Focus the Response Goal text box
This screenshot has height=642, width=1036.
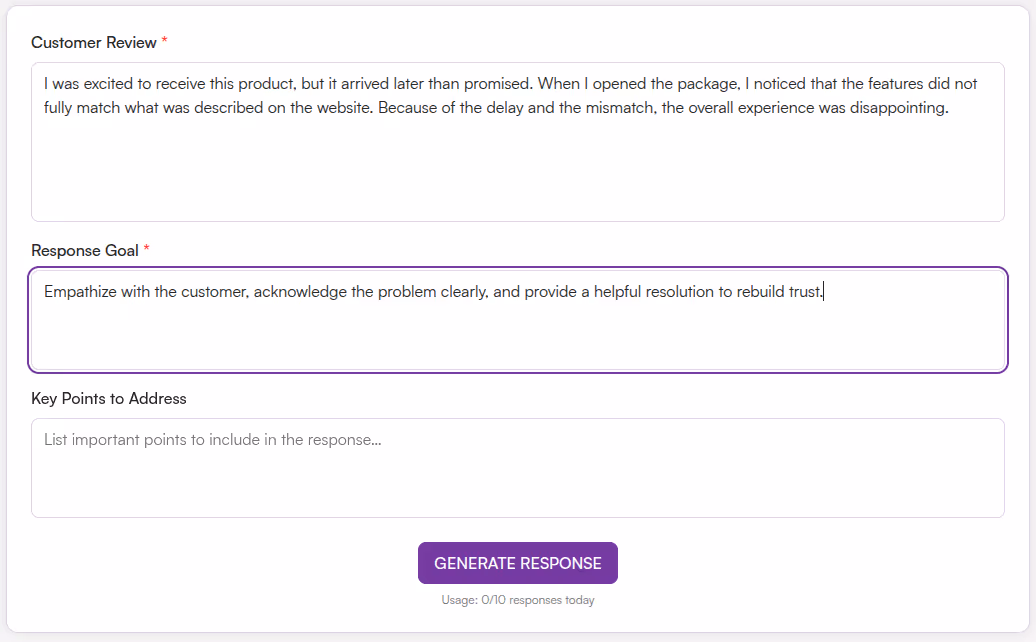coord(517,330)
